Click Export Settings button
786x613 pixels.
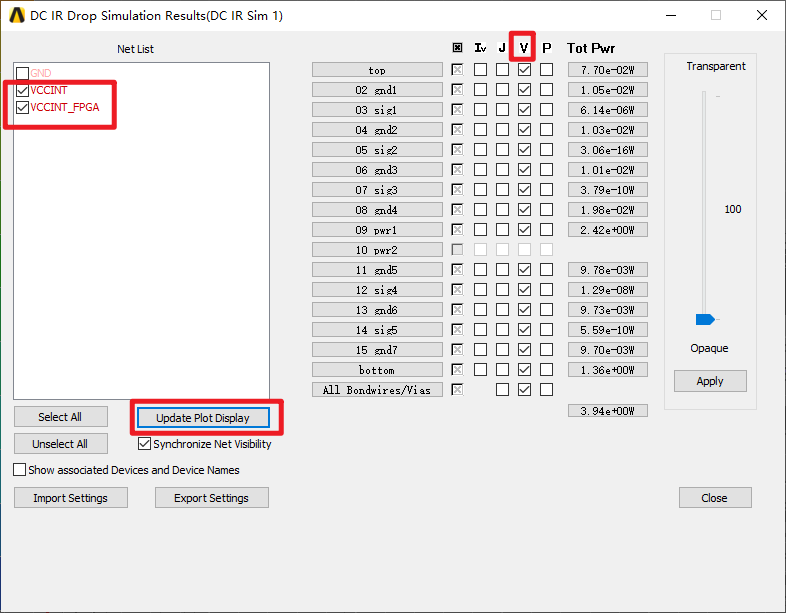coord(212,498)
